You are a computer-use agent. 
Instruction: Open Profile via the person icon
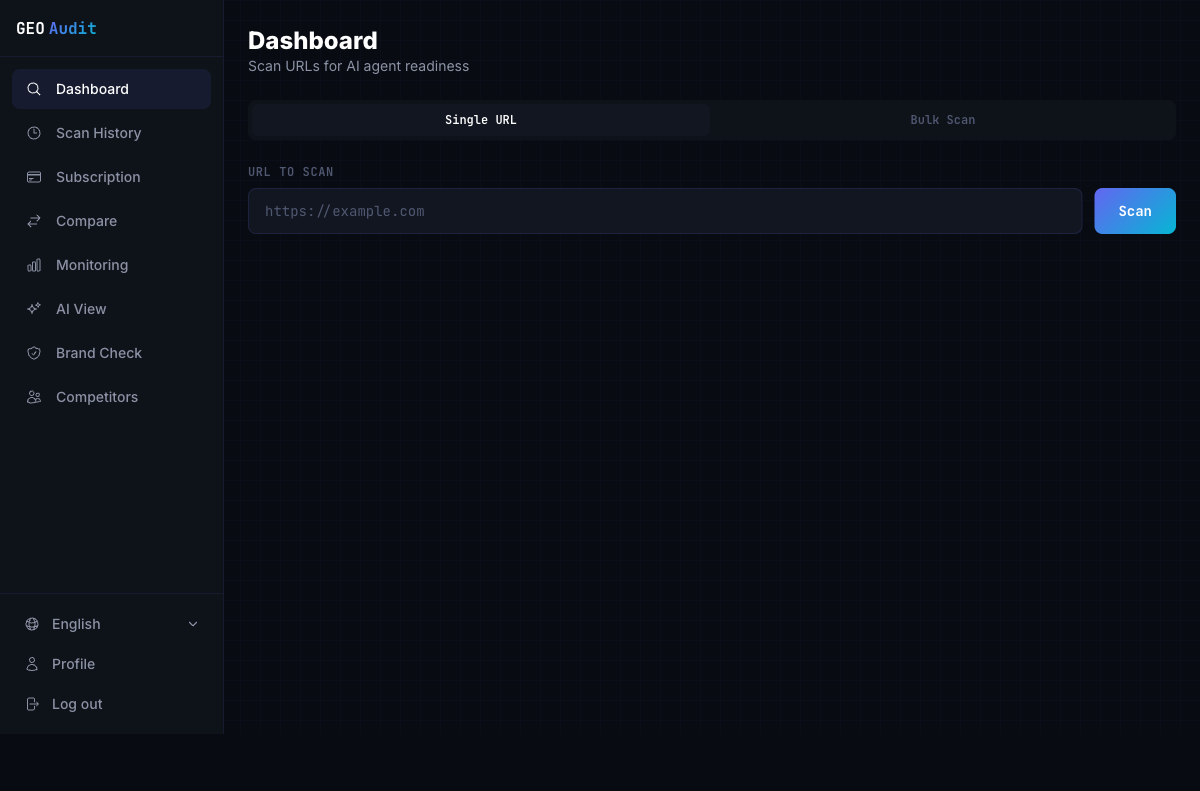(x=31, y=664)
